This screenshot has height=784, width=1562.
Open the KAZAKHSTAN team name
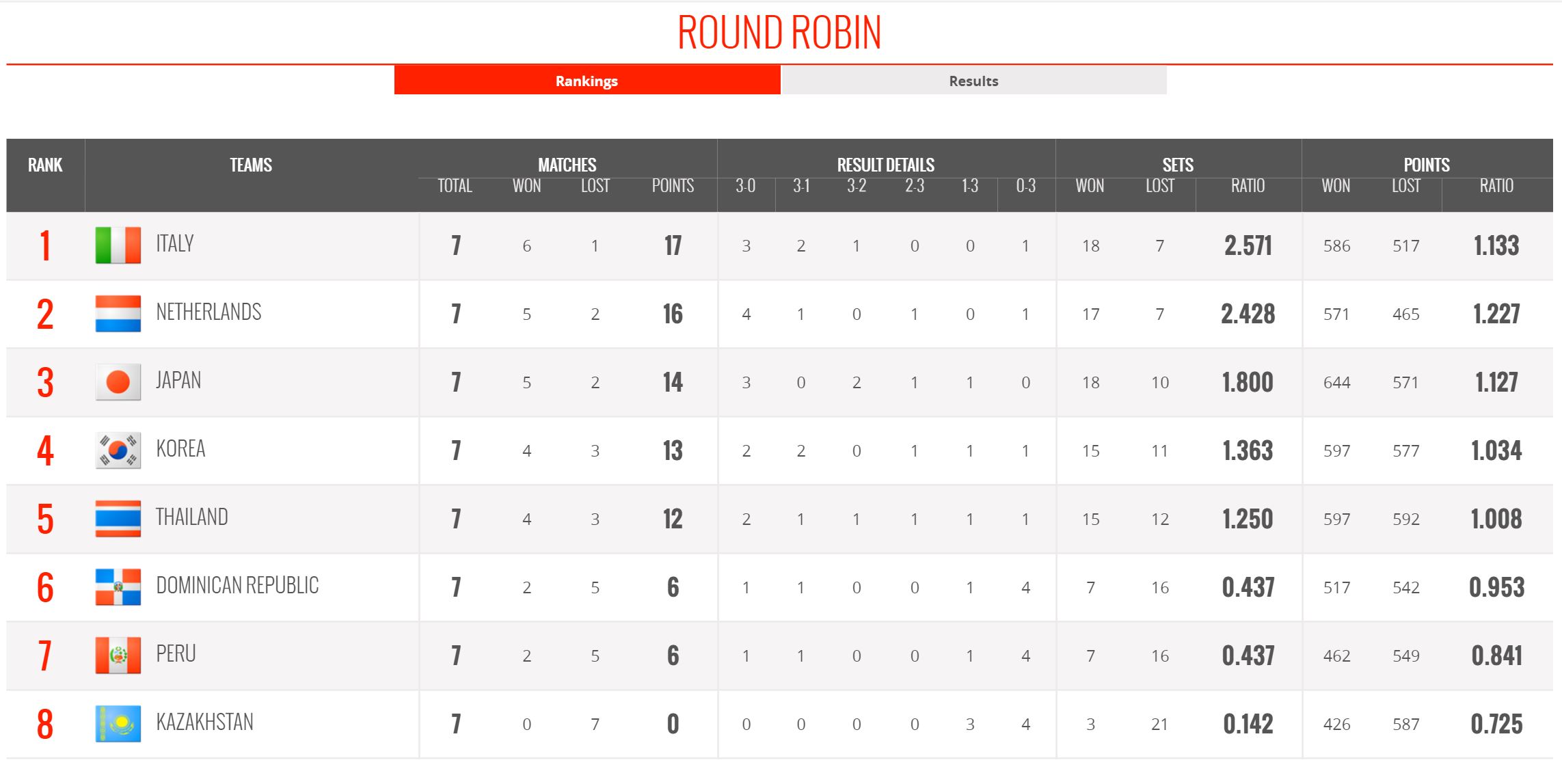[204, 722]
